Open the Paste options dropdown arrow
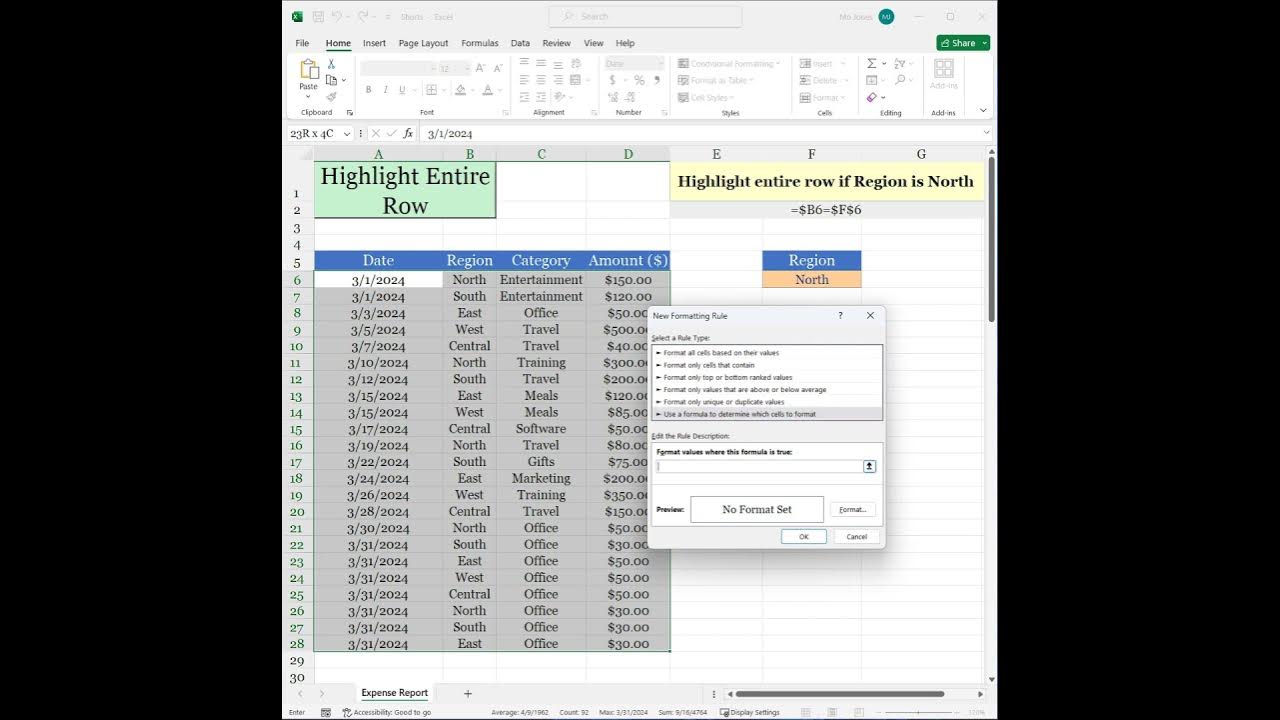This screenshot has width=1280, height=720. coord(308,96)
